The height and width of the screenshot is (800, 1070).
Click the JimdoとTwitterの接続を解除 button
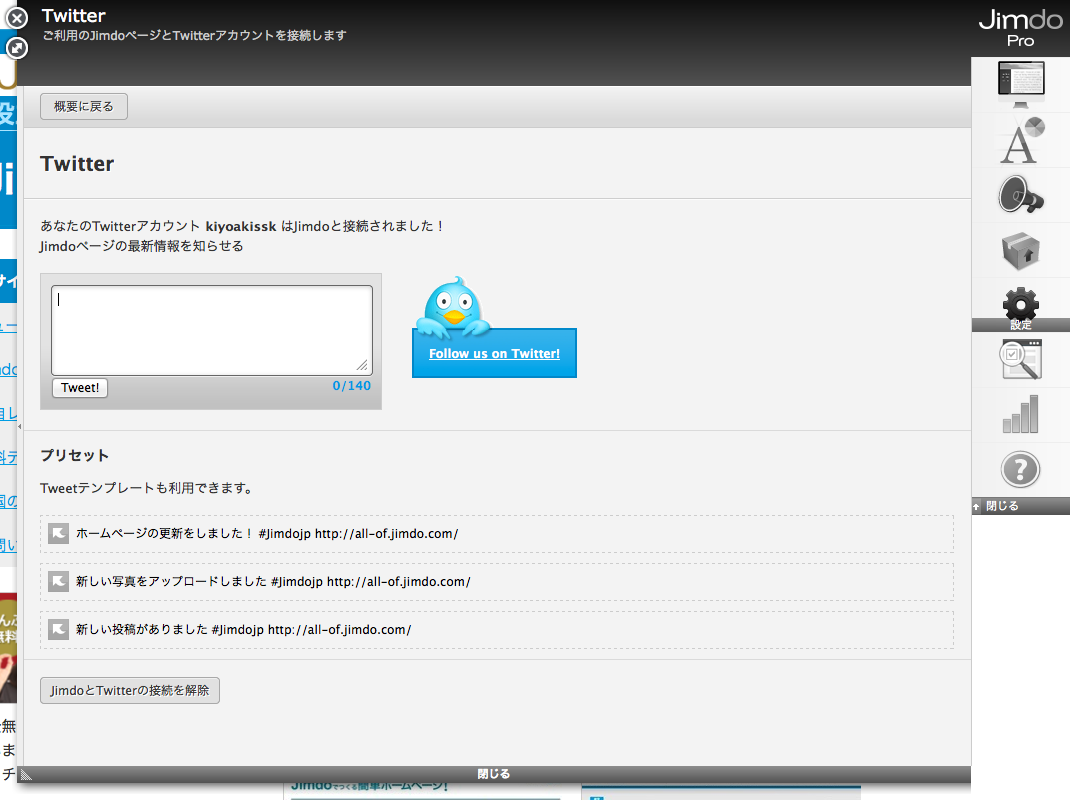[x=130, y=690]
